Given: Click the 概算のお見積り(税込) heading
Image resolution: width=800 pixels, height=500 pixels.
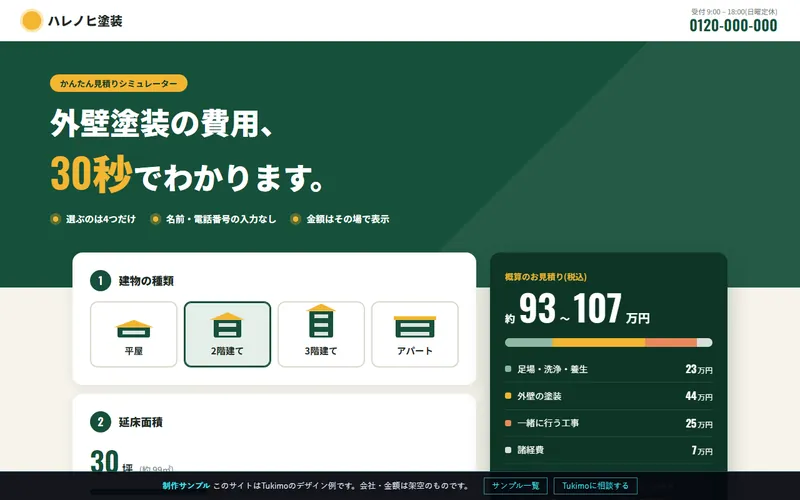Looking at the screenshot, I should (545, 277).
